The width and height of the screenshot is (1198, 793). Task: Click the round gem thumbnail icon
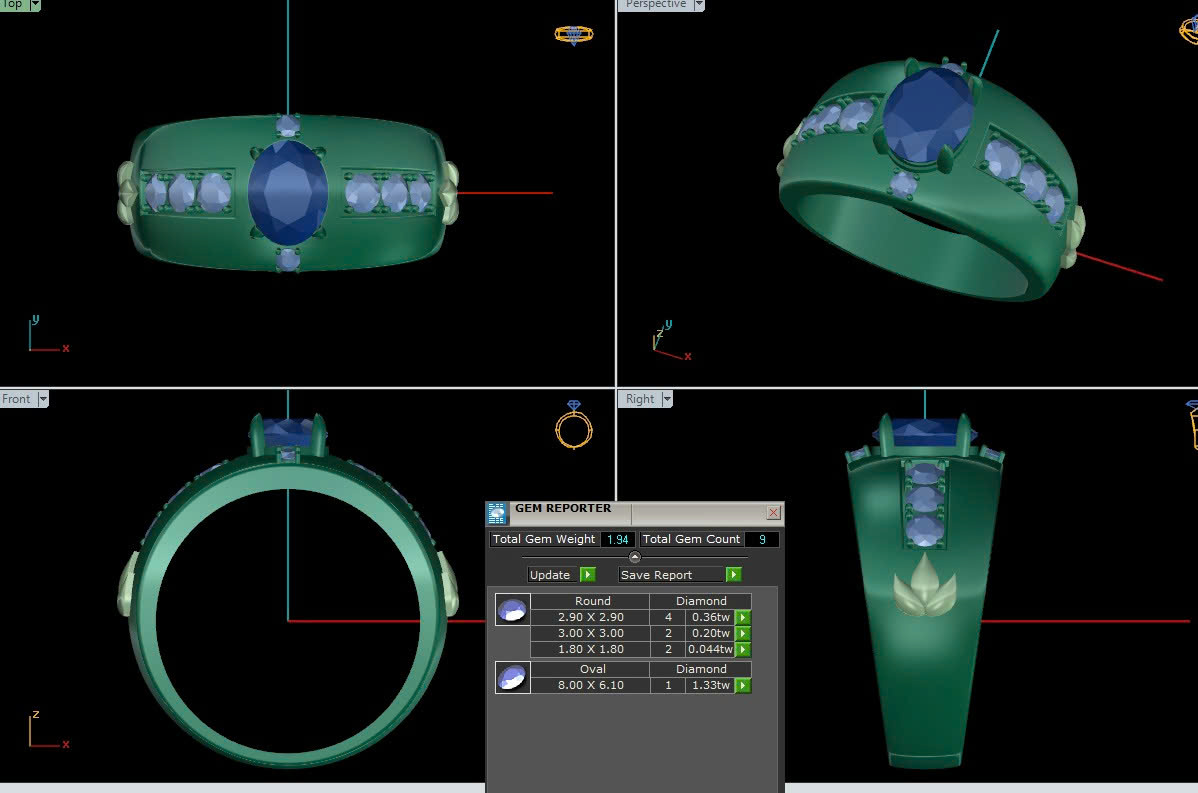(x=513, y=610)
